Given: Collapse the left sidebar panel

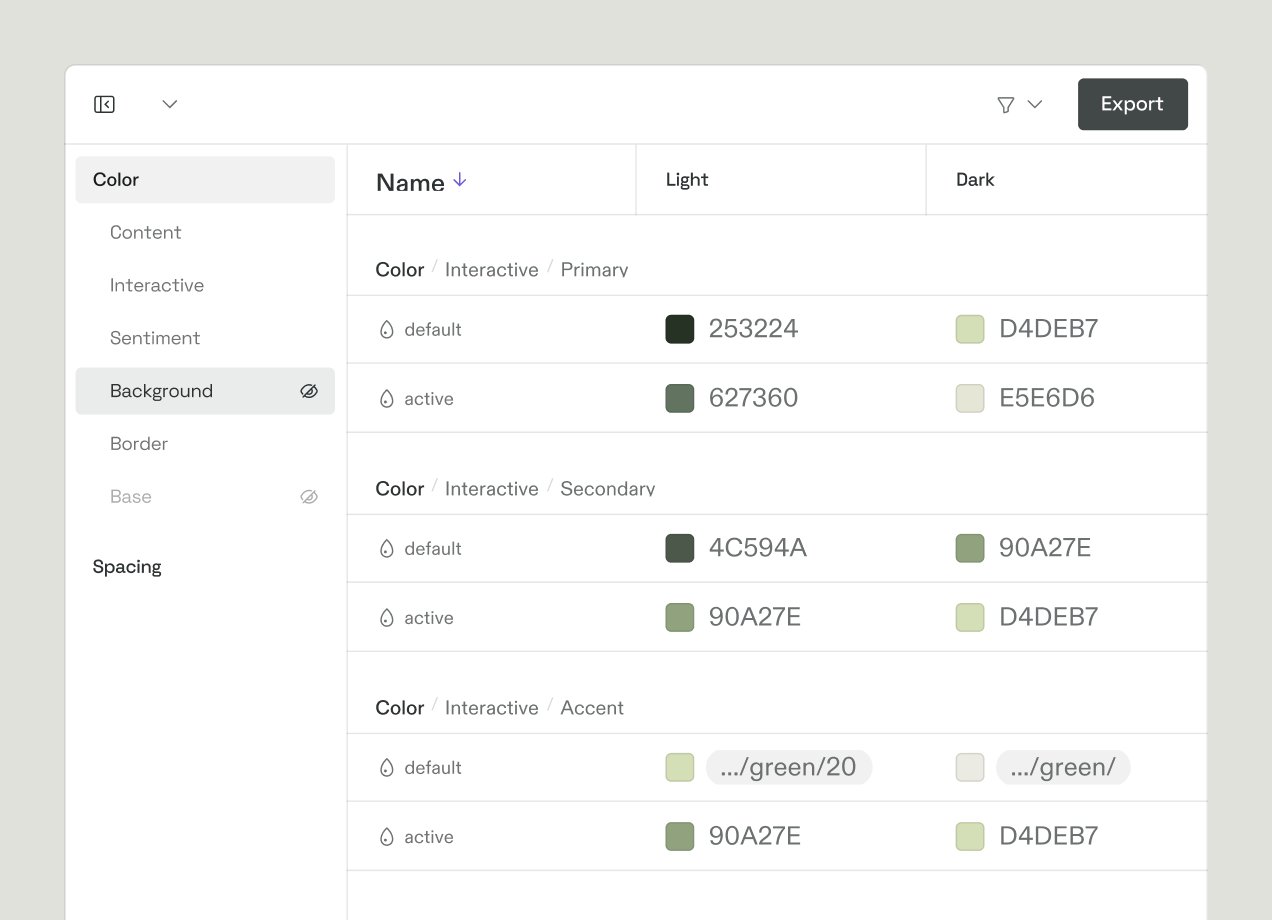Looking at the screenshot, I should (104, 104).
